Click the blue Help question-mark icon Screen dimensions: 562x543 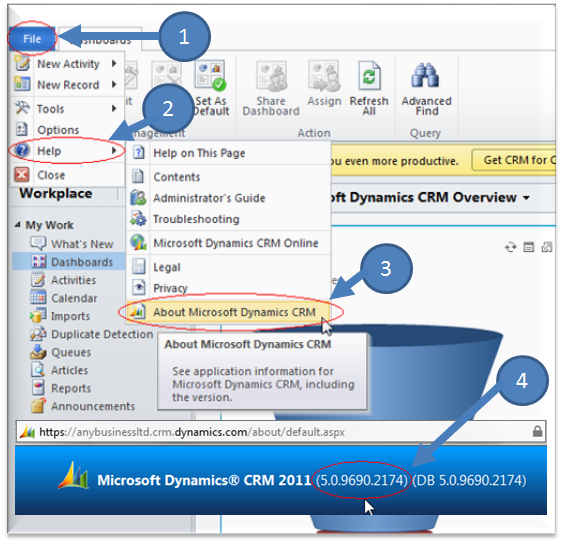tap(22, 151)
